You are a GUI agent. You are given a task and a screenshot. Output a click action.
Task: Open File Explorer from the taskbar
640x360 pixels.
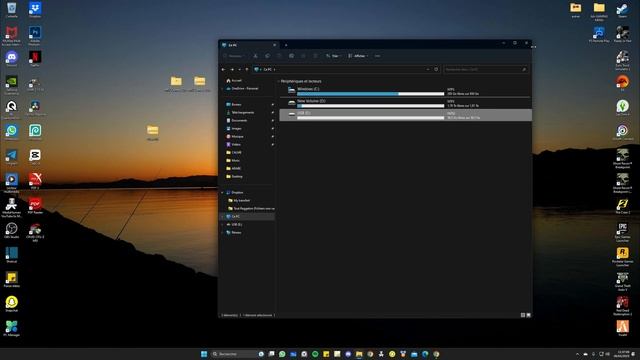359,354
